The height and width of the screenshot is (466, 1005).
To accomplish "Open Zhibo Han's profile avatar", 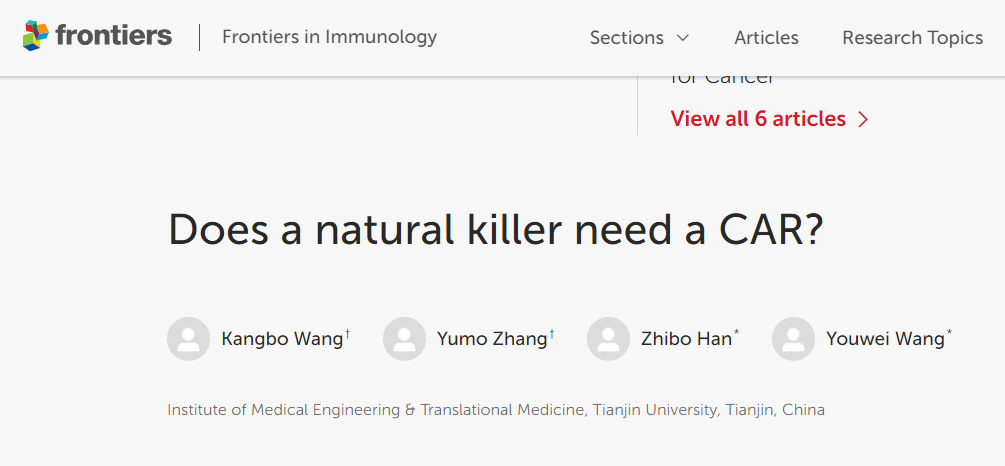I will 608,338.
